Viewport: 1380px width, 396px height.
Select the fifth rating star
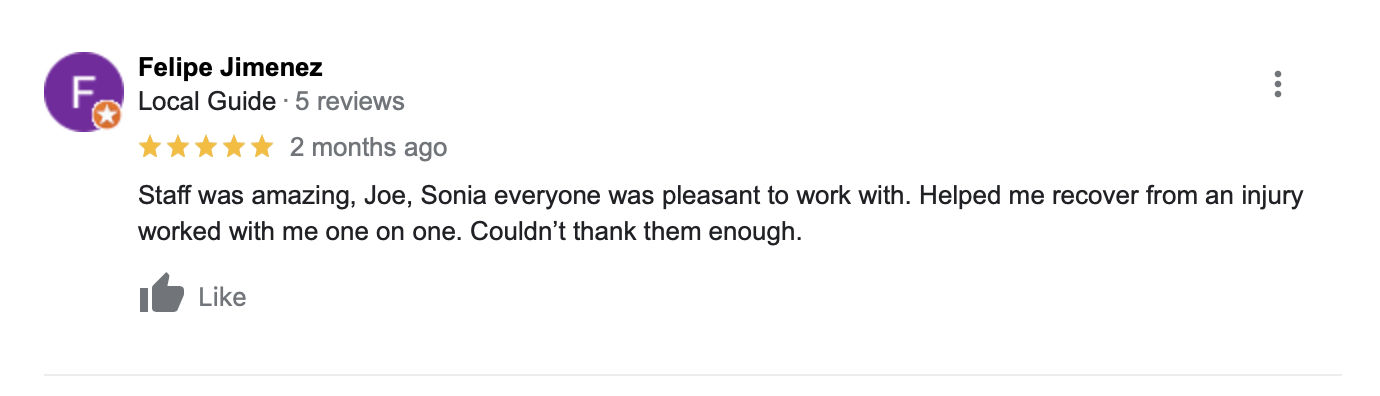(x=262, y=148)
